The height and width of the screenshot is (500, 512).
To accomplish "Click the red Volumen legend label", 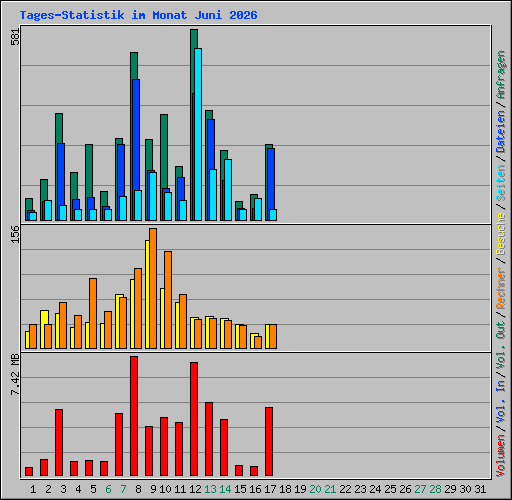I will click(x=501, y=455).
